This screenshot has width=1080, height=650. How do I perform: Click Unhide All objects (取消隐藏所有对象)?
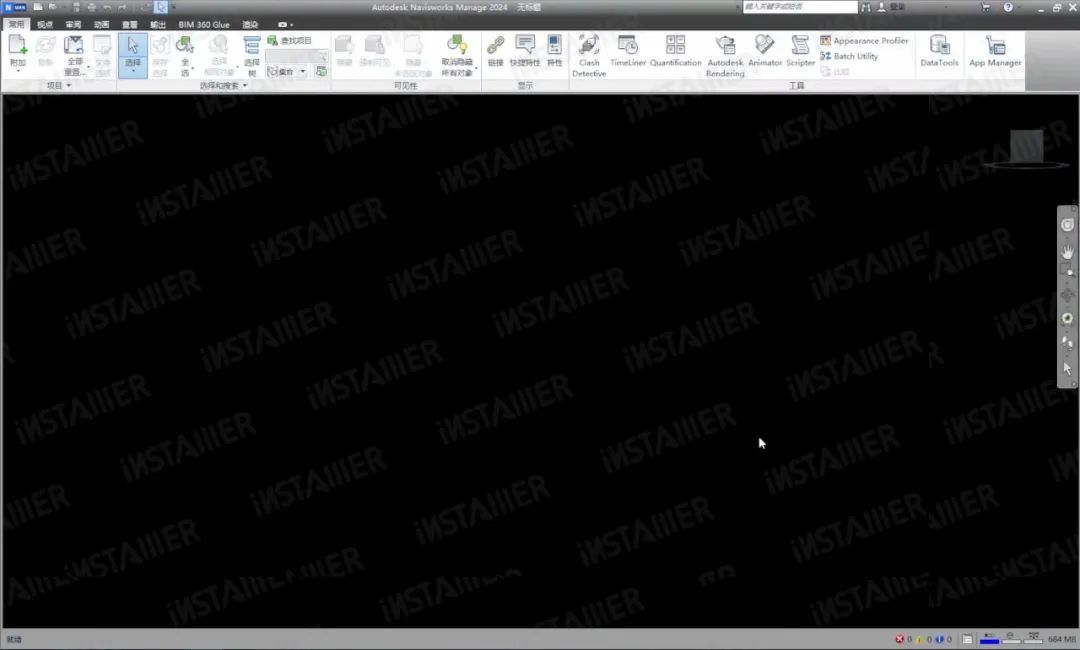click(457, 55)
